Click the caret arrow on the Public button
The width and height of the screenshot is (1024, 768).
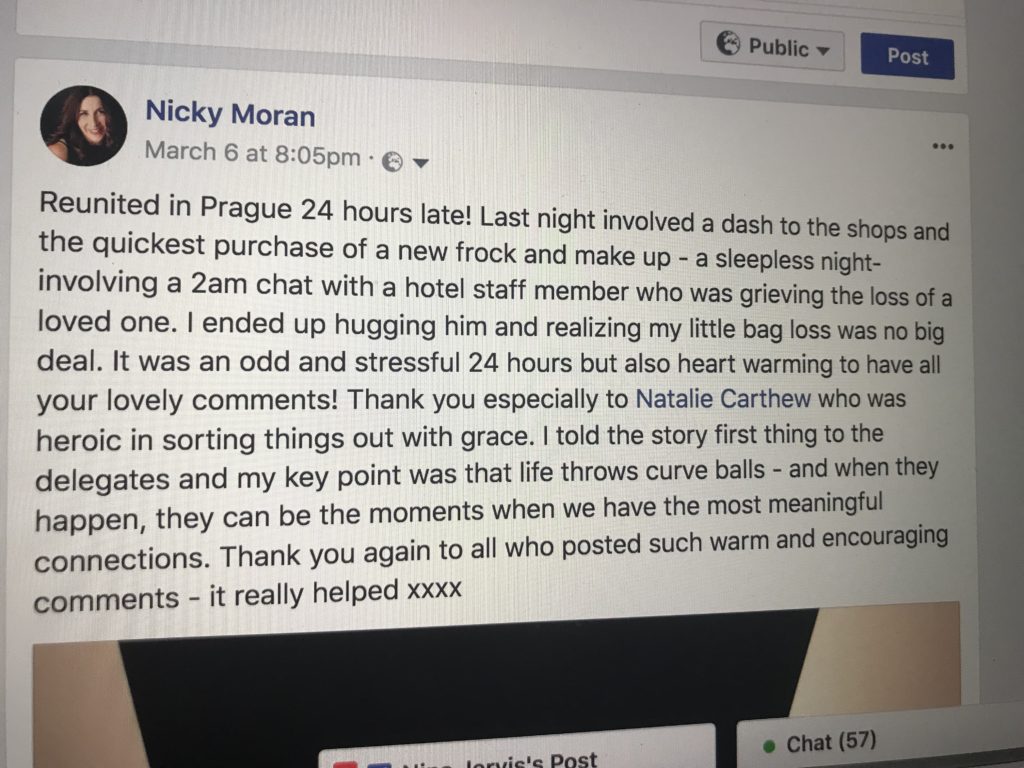click(x=823, y=51)
